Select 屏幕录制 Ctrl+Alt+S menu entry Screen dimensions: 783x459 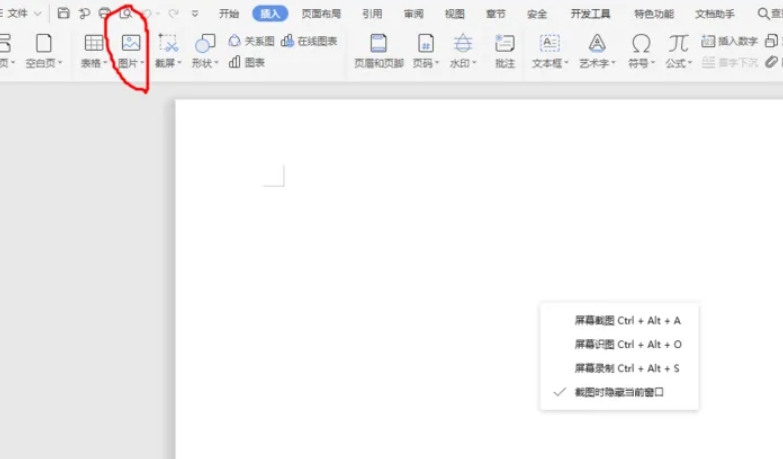point(627,368)
